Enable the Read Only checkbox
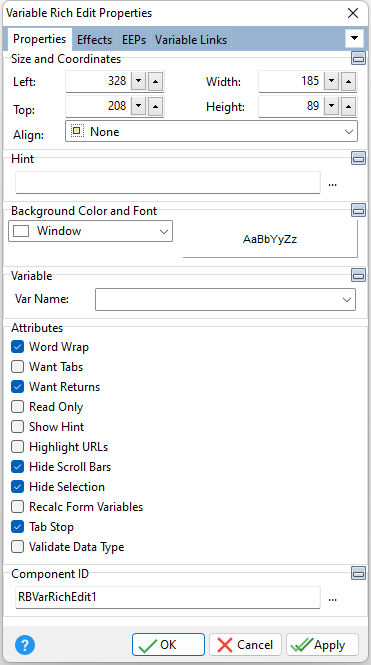Image resolution: width=371 pixels, height=665 pixels. pos(17,407)
